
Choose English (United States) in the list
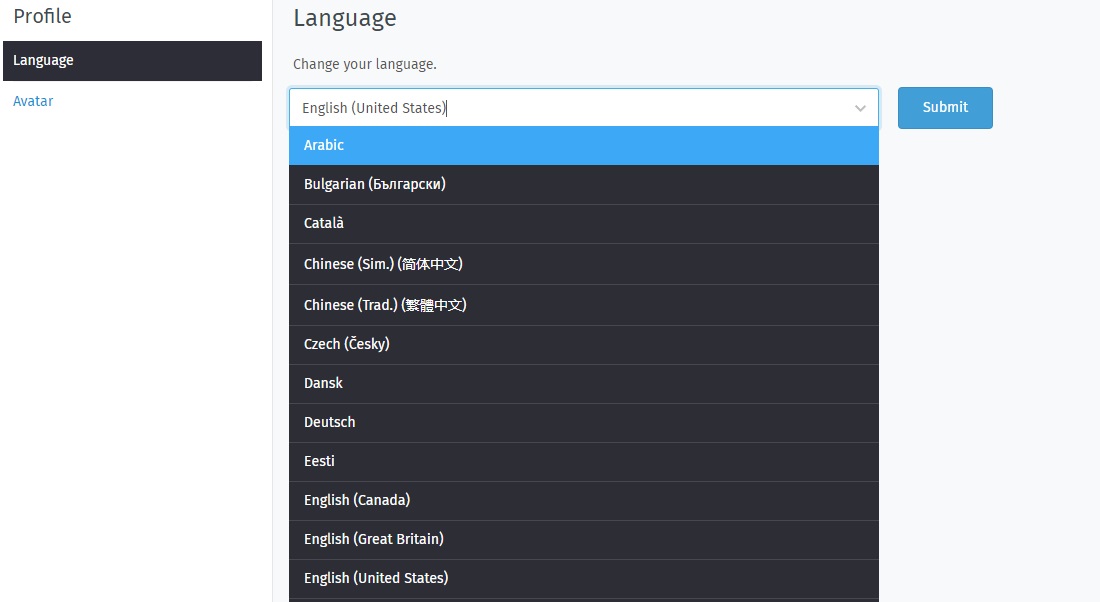(584, 579)
